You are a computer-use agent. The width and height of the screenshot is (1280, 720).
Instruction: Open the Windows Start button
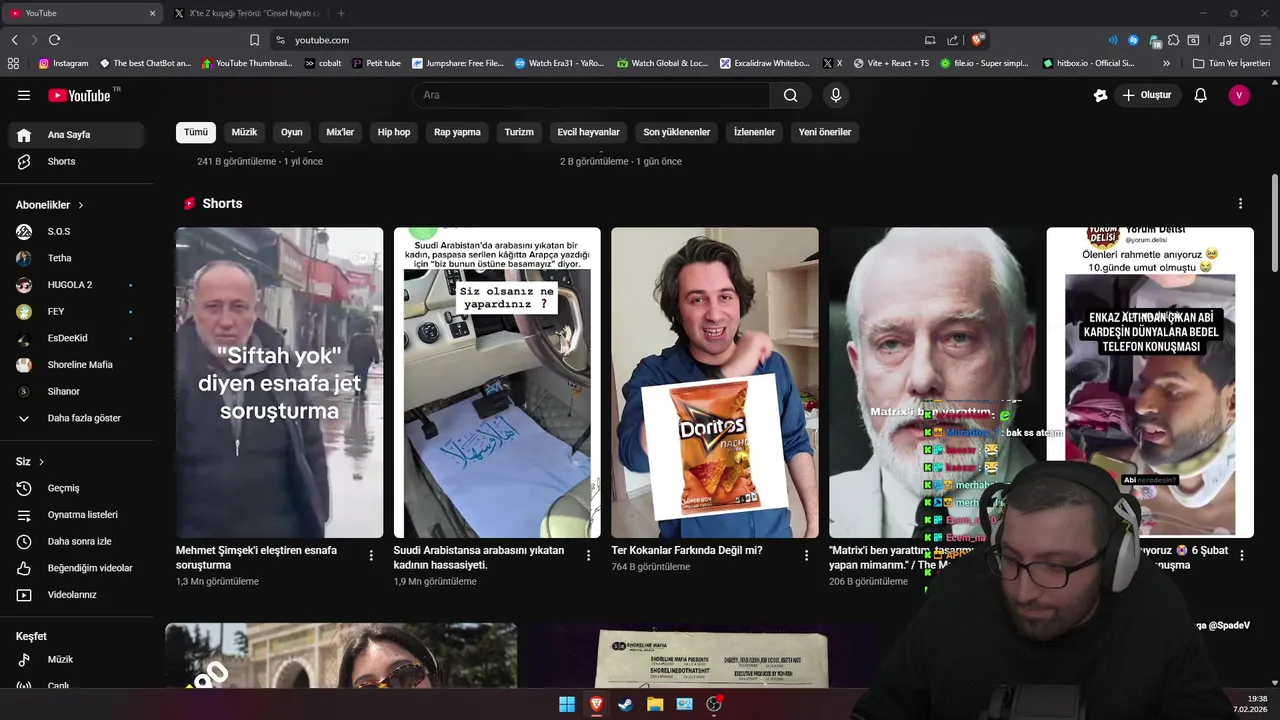point(567,704)
